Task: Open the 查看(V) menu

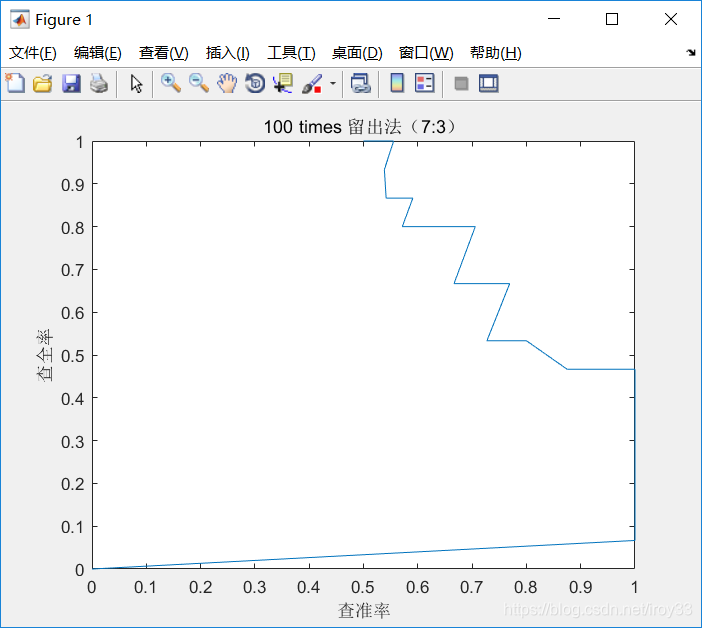Action: coord(163,53)
